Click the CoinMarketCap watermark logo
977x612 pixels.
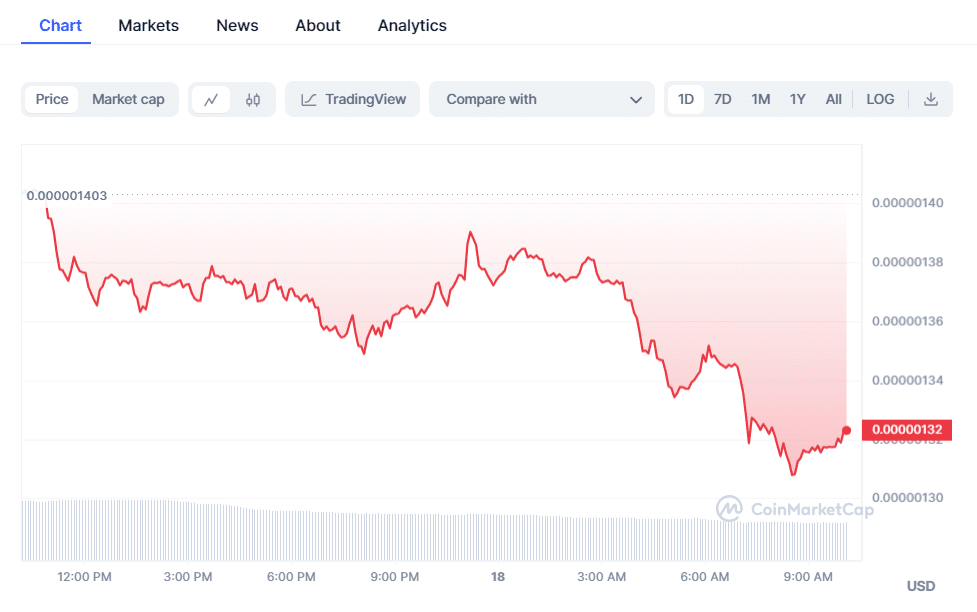(x=795, y=509)
